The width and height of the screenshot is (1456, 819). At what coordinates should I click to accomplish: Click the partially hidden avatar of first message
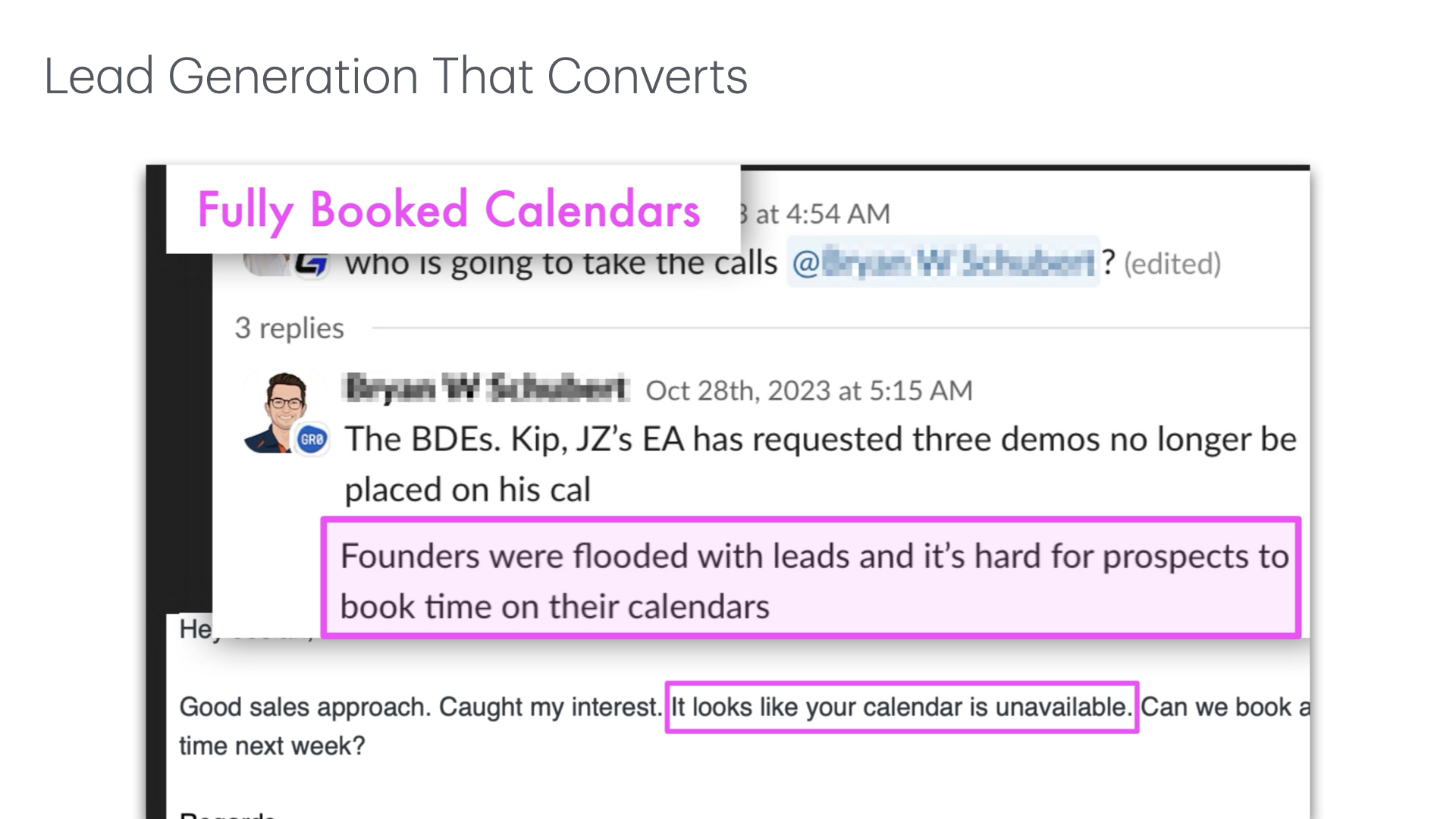[x=265, y=265]
